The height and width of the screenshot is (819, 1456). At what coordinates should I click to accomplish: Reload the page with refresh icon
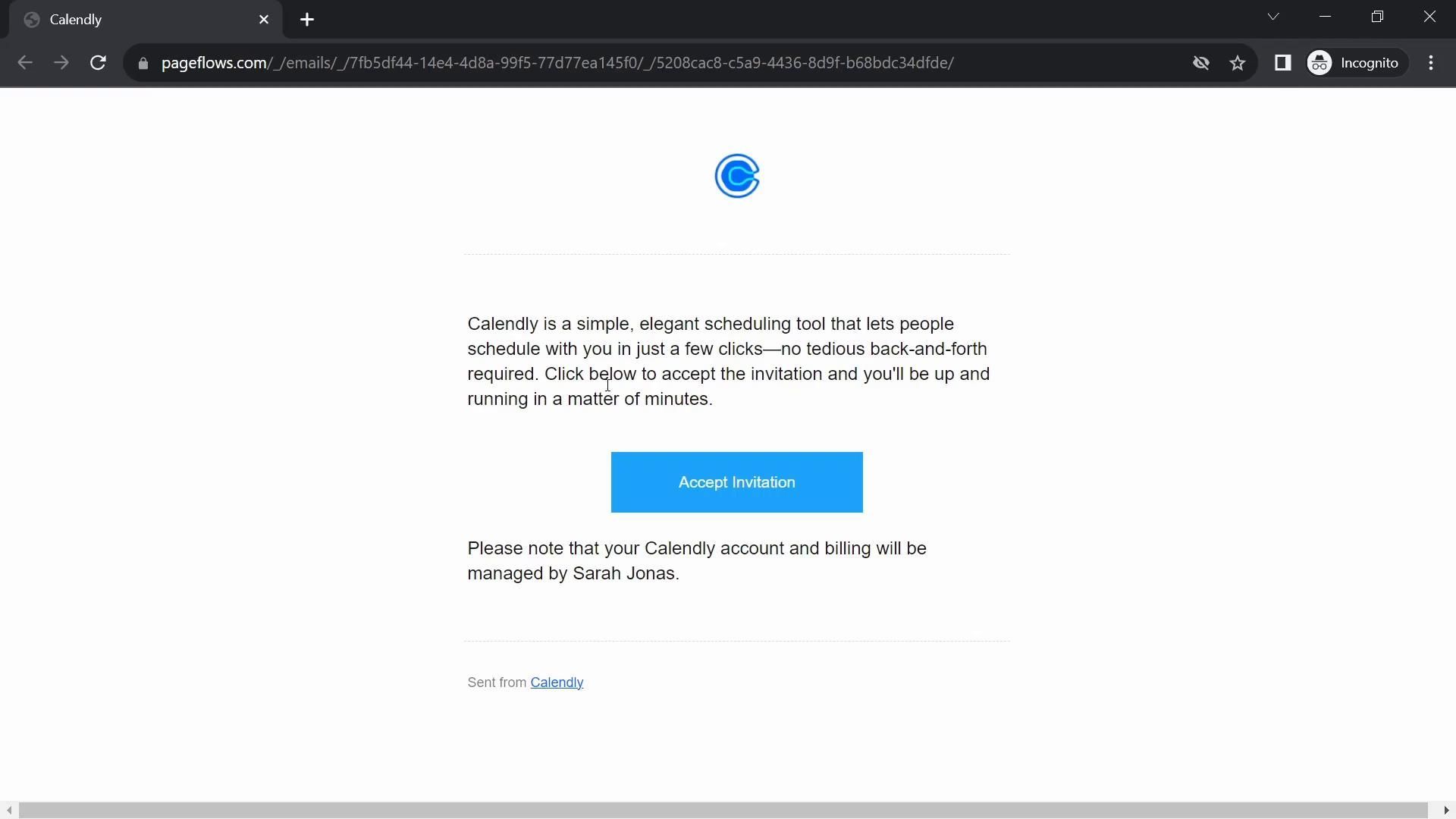point(98,63)
